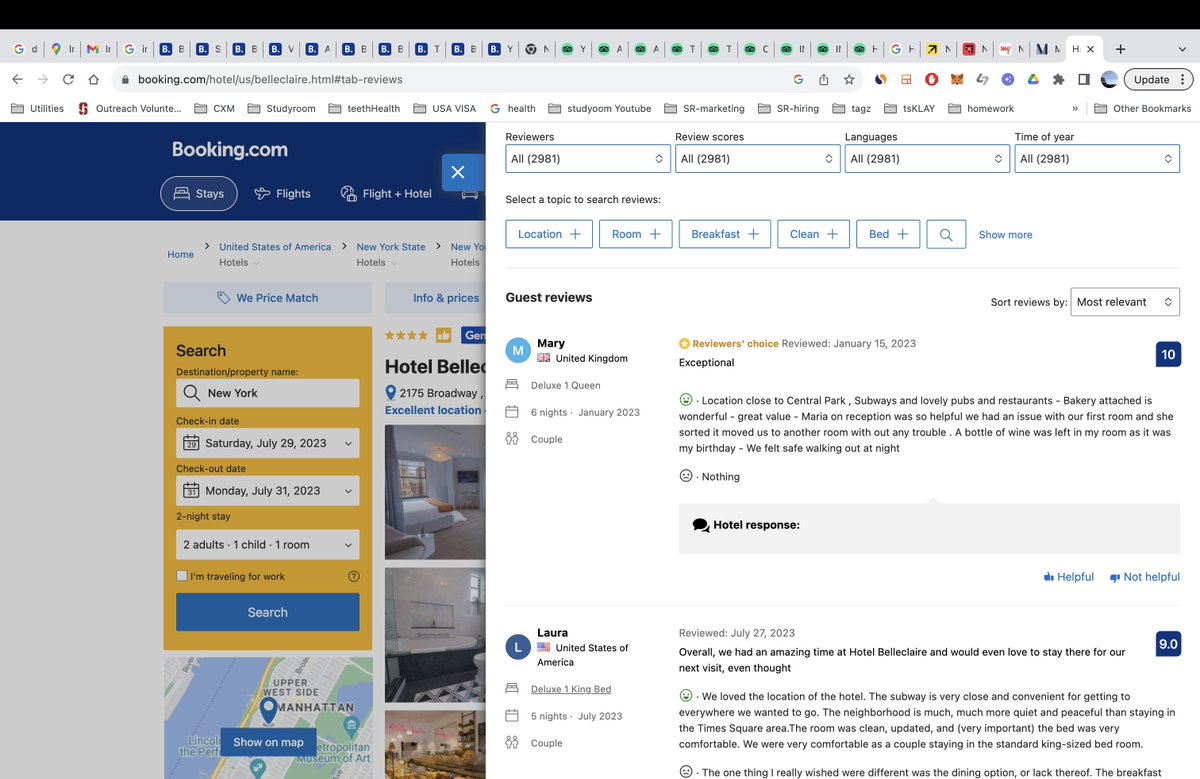
Task: Show hidden bookmarks with the double chevron
Action: pos(1075,108)
